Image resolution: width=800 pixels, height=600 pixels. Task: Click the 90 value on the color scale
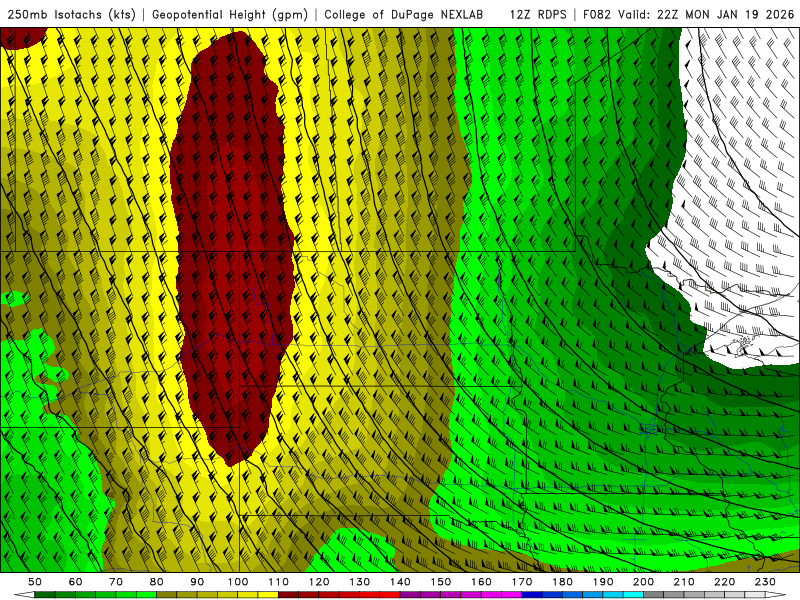click(x=197, y=582)
